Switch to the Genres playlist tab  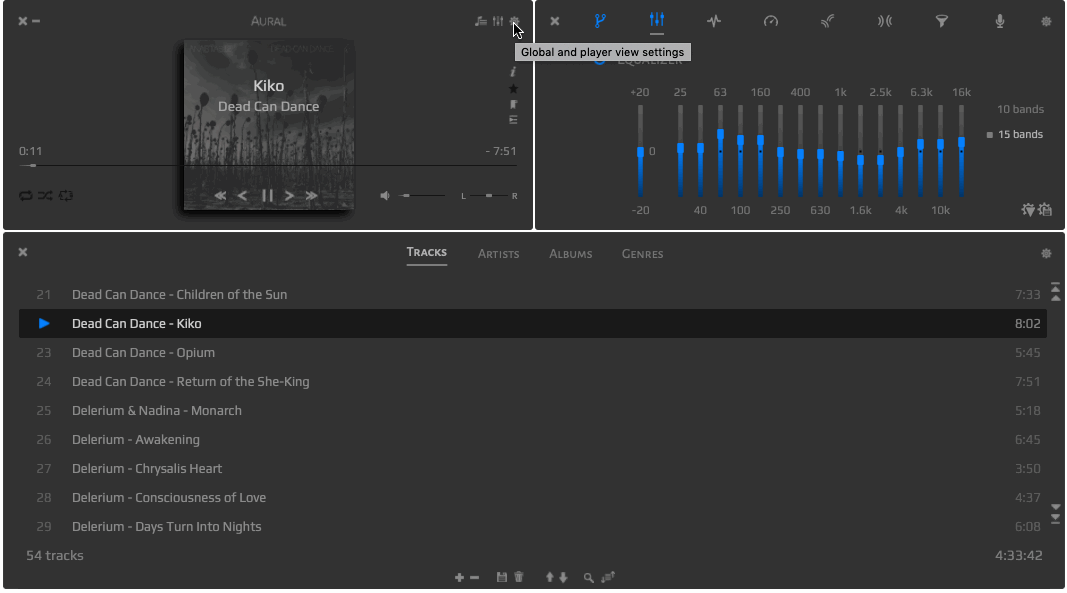point(642,254)
